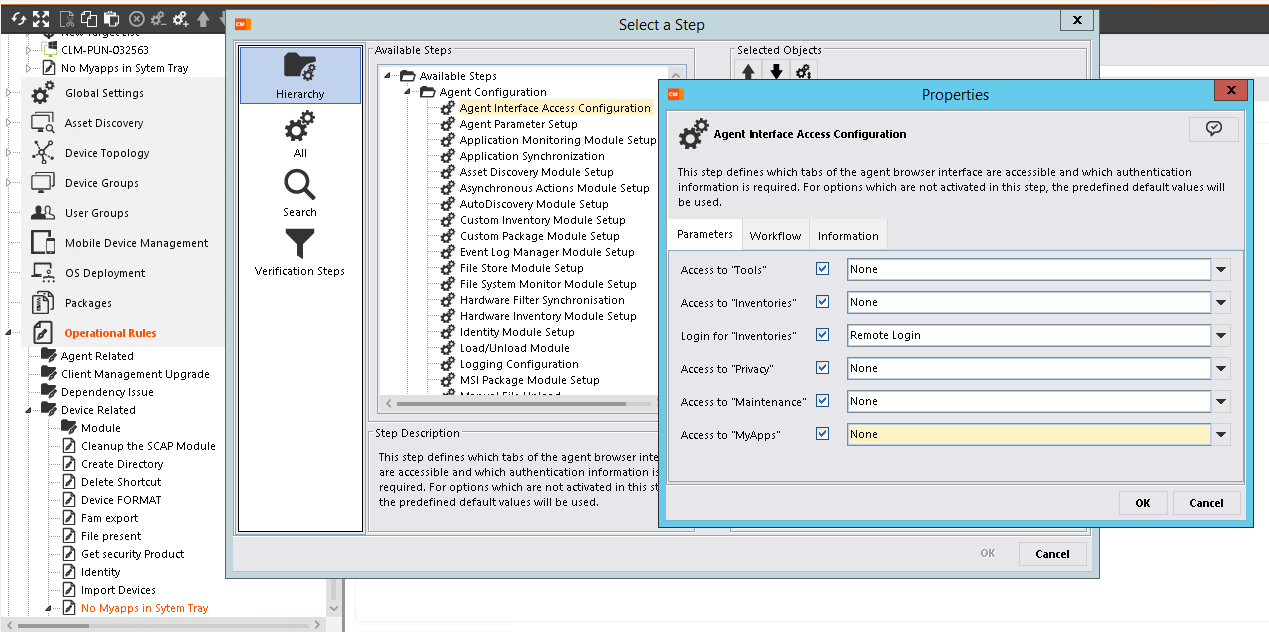1269x632 pixels.
Task: Switch to the Parameters tab
Action: 705,235
